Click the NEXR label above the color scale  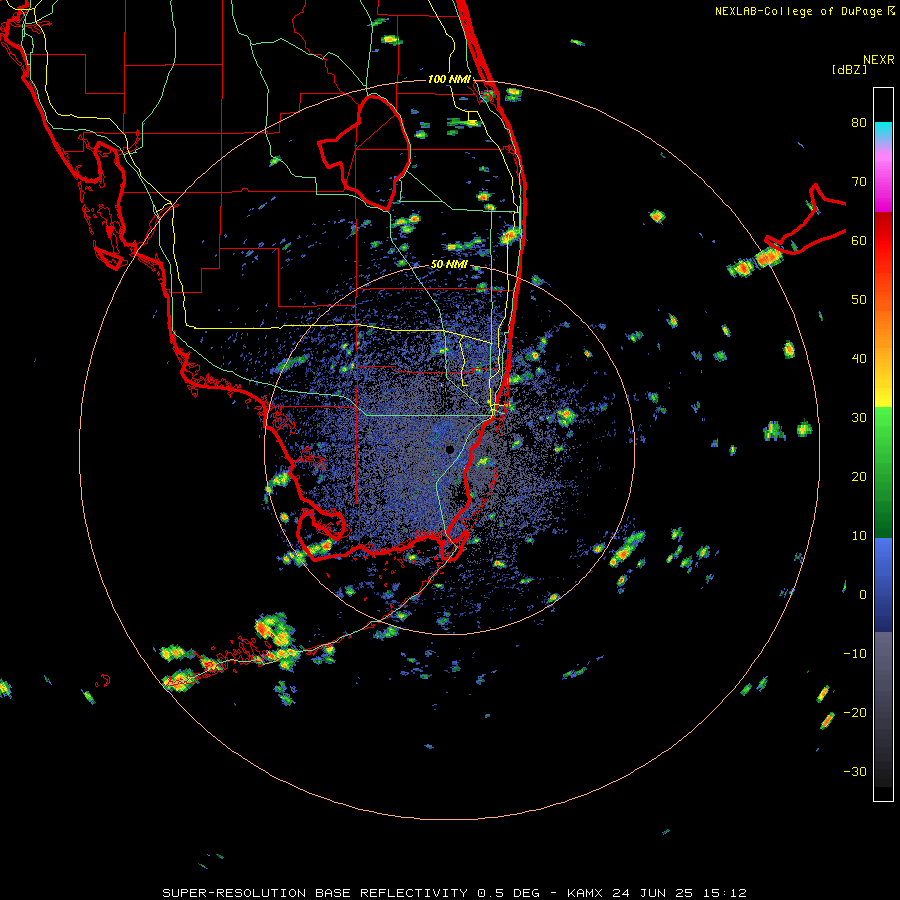[x=878, y=60]
